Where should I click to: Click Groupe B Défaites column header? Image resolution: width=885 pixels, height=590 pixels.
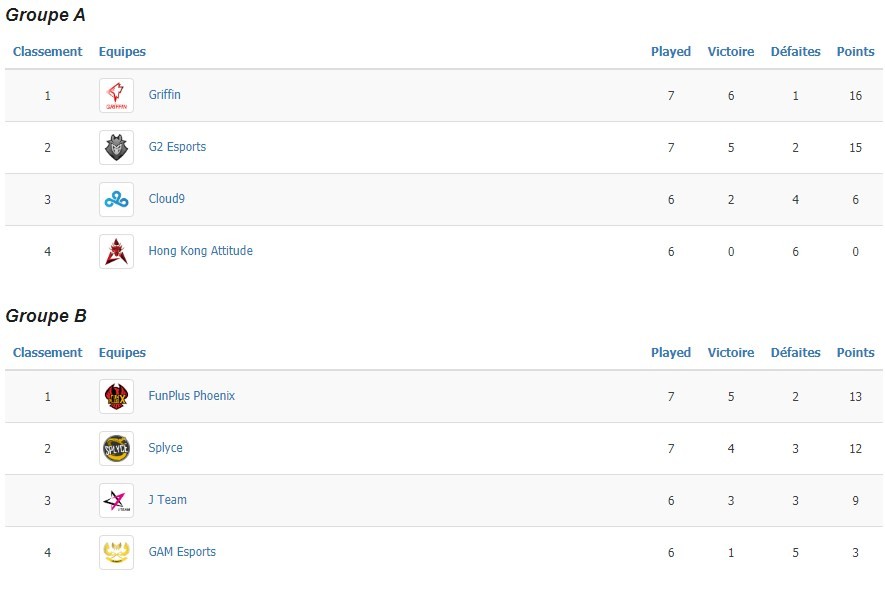coord(795,352)
